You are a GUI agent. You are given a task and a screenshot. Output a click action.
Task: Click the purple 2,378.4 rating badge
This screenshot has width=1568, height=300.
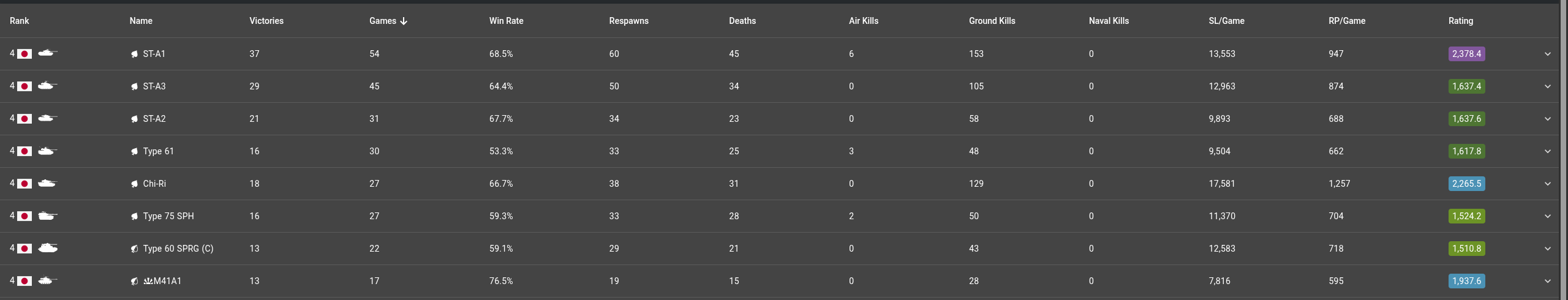coord(1466,54)
